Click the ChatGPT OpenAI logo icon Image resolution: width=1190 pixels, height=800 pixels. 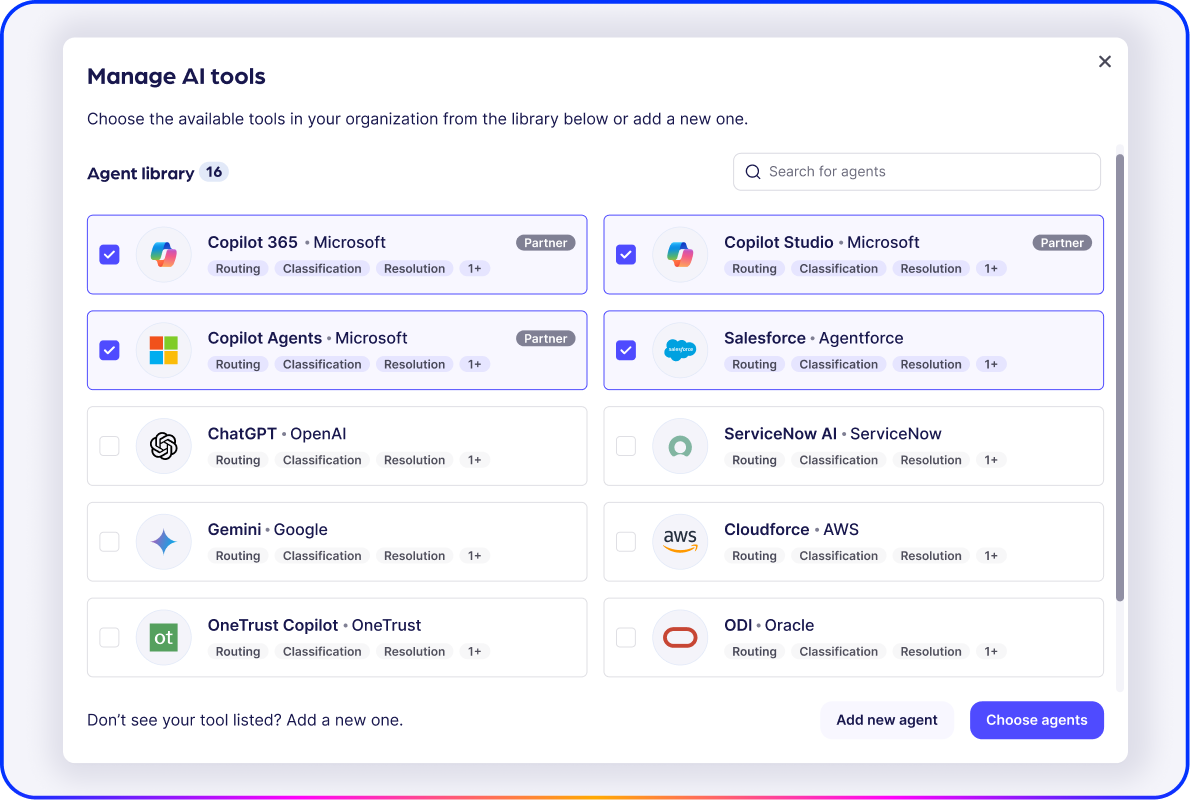click(x=163, y=446)
